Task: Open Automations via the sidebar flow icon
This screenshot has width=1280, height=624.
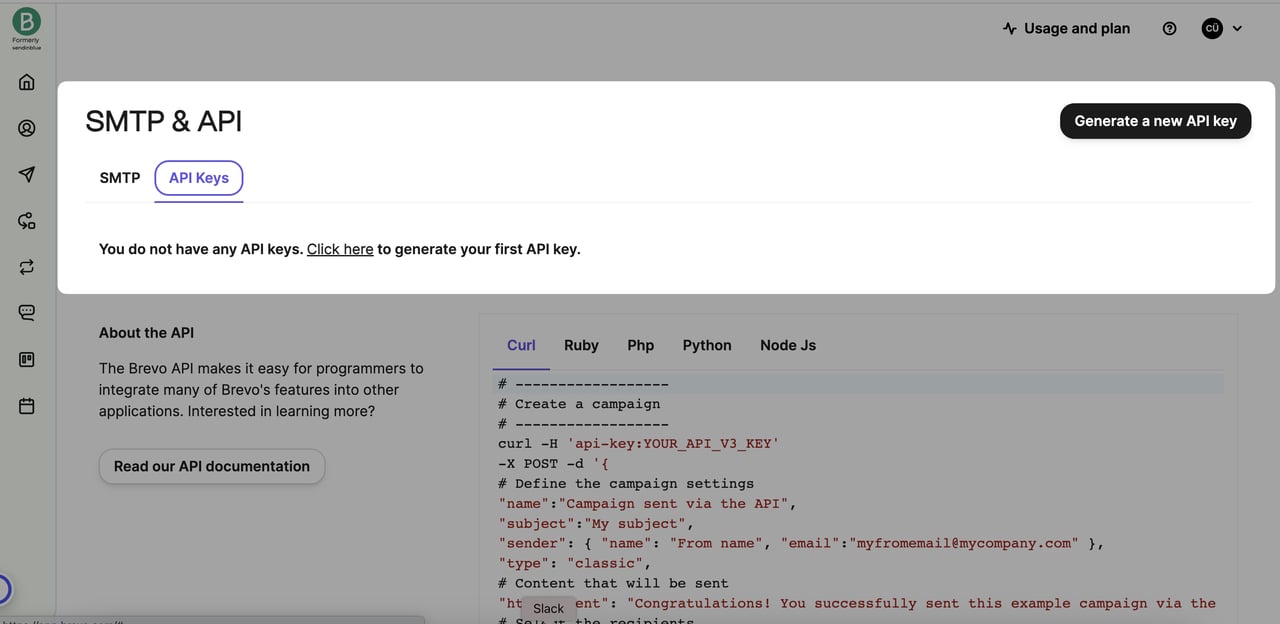Action: click(x=26, y=221)
